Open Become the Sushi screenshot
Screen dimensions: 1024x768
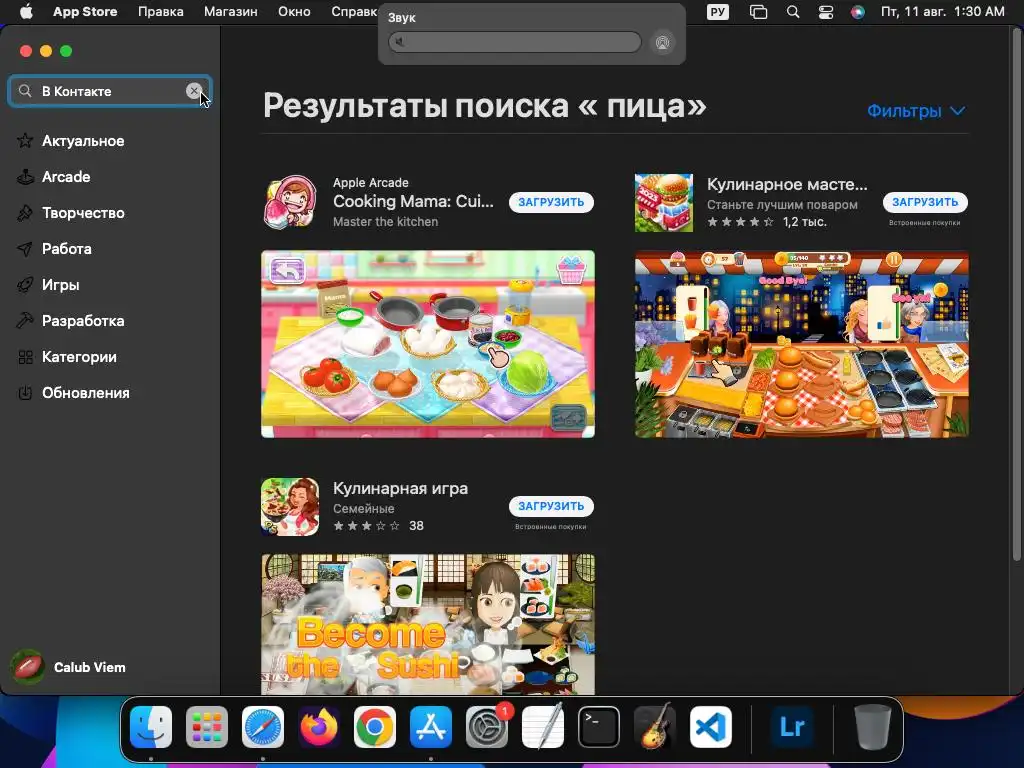coord(428,624)
